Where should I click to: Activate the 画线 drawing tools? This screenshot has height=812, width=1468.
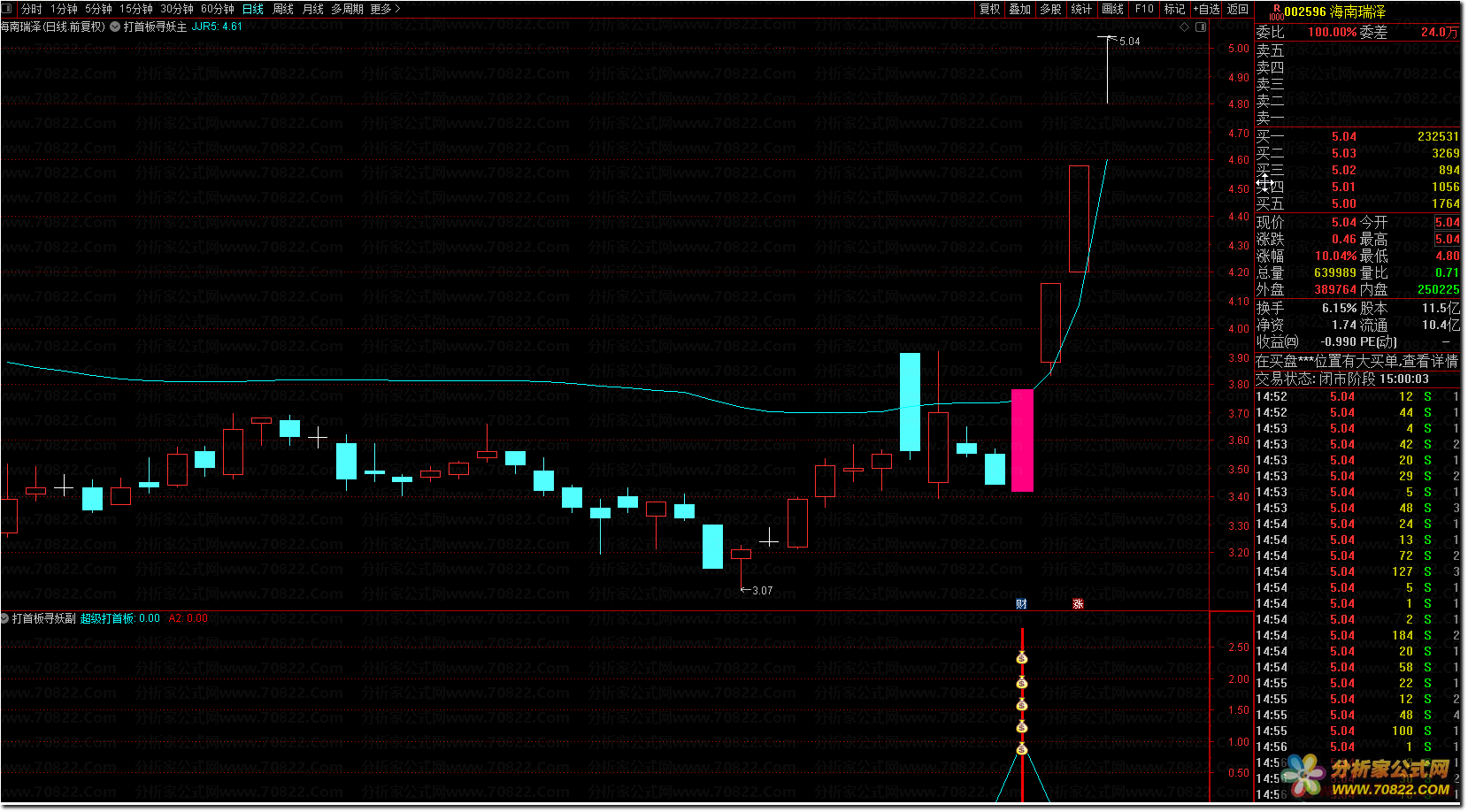pyautogui.click(x=1113, y=9)
